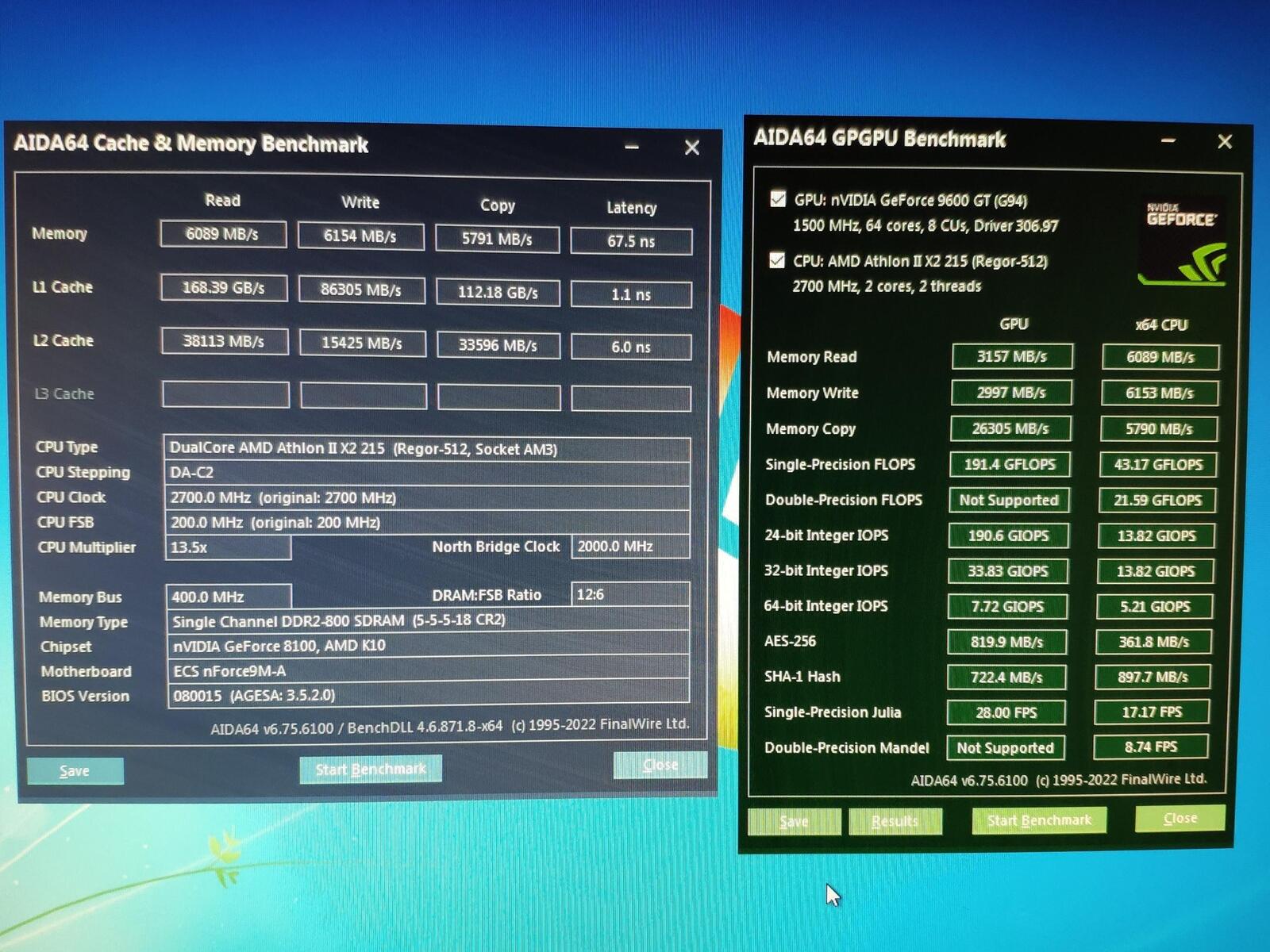Select the CPU Type field DualCore AMD Athlon II

(427, 448)
